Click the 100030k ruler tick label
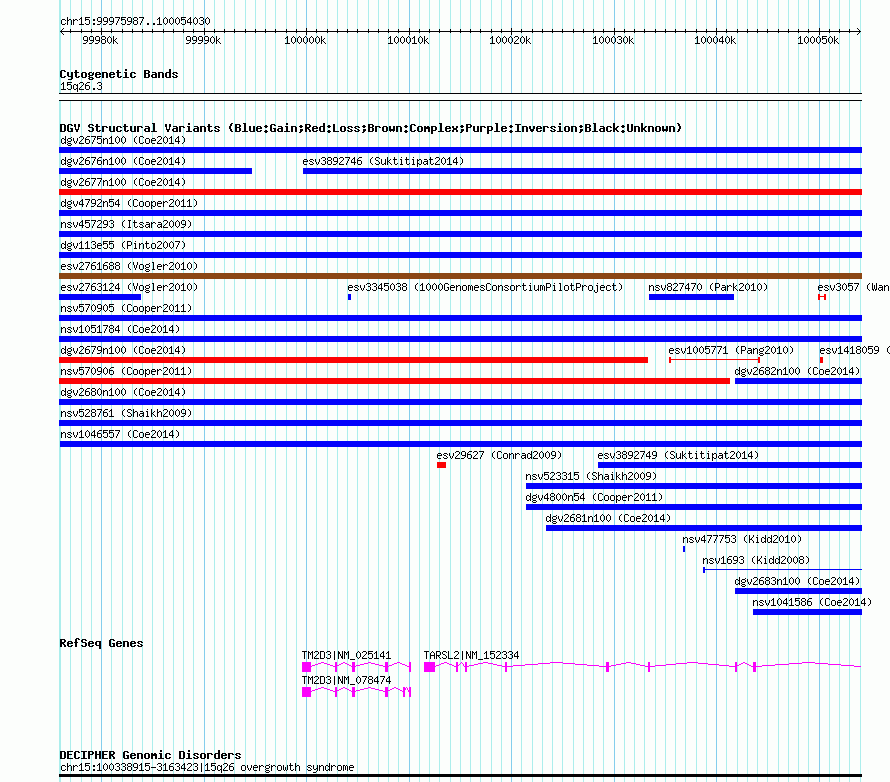Screen dimensions: 890x782 (x=613, y=40)
